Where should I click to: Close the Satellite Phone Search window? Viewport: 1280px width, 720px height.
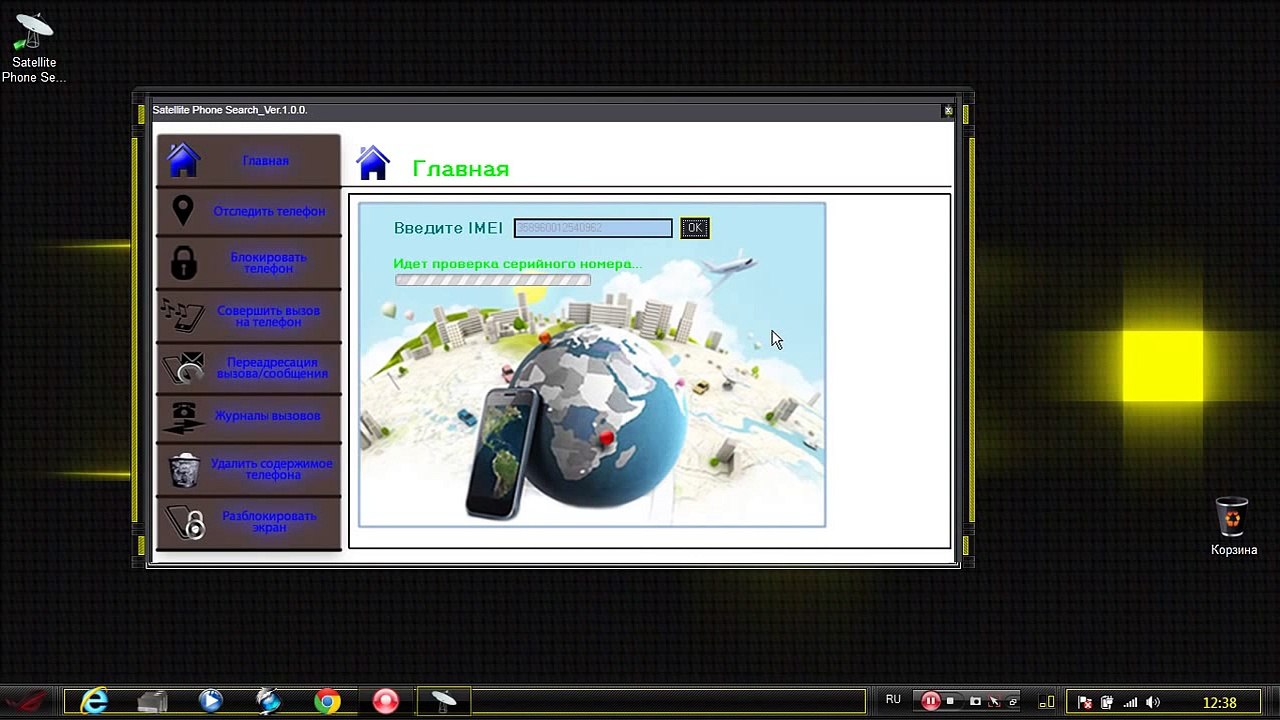click(x=948, y=110)
